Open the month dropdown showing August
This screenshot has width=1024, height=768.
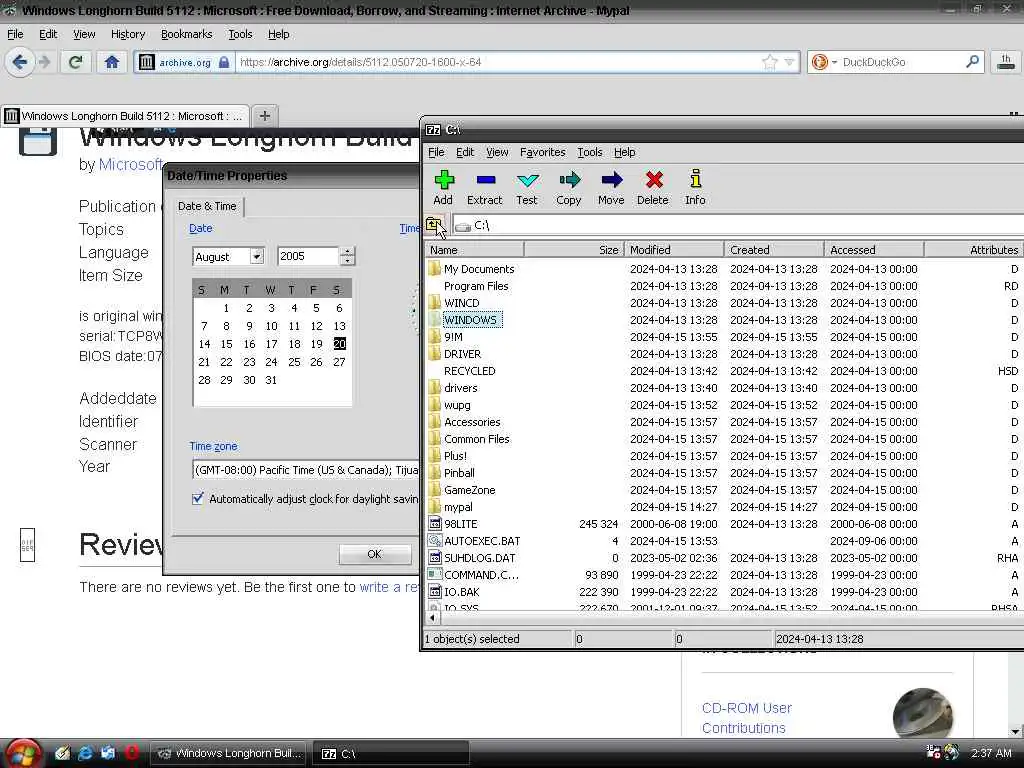257,257
